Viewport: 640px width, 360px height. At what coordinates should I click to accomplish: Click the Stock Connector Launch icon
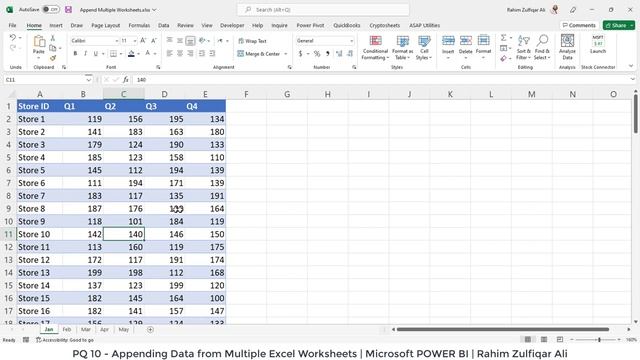598,41
